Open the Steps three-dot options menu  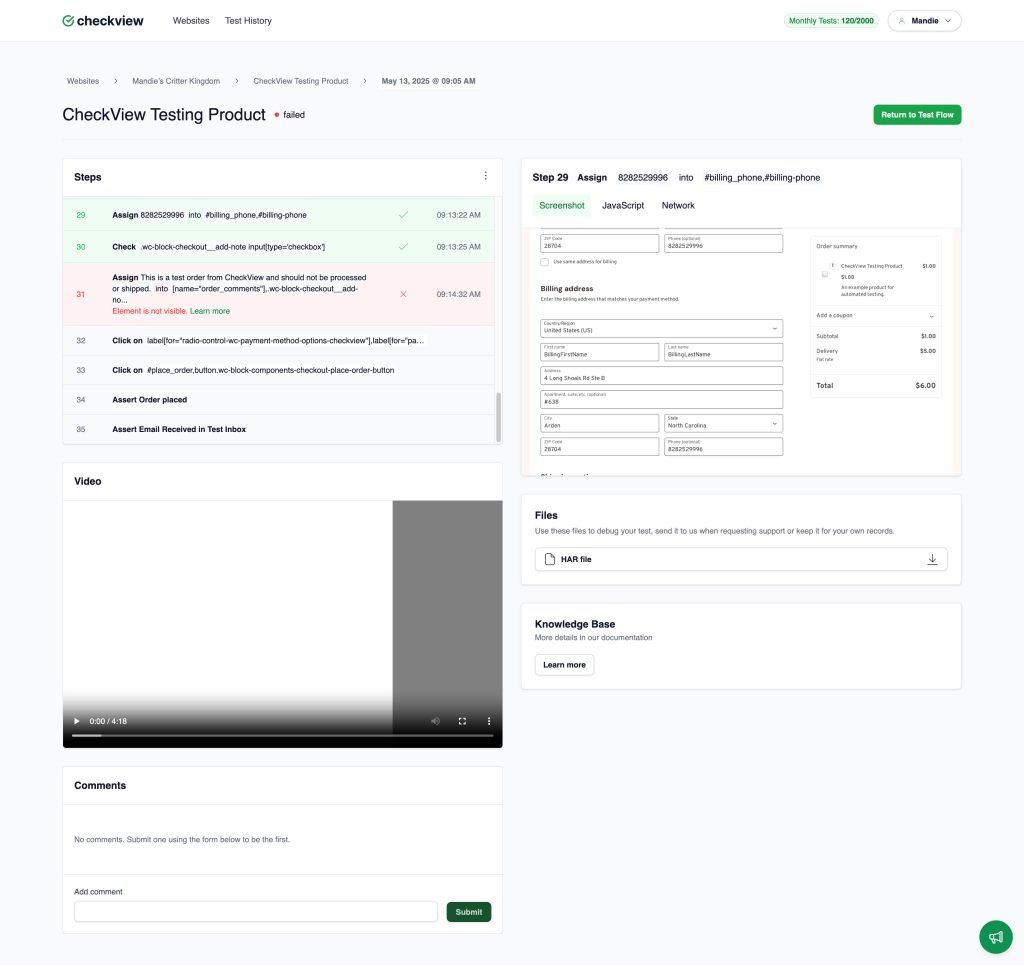[x=485, y=176]
